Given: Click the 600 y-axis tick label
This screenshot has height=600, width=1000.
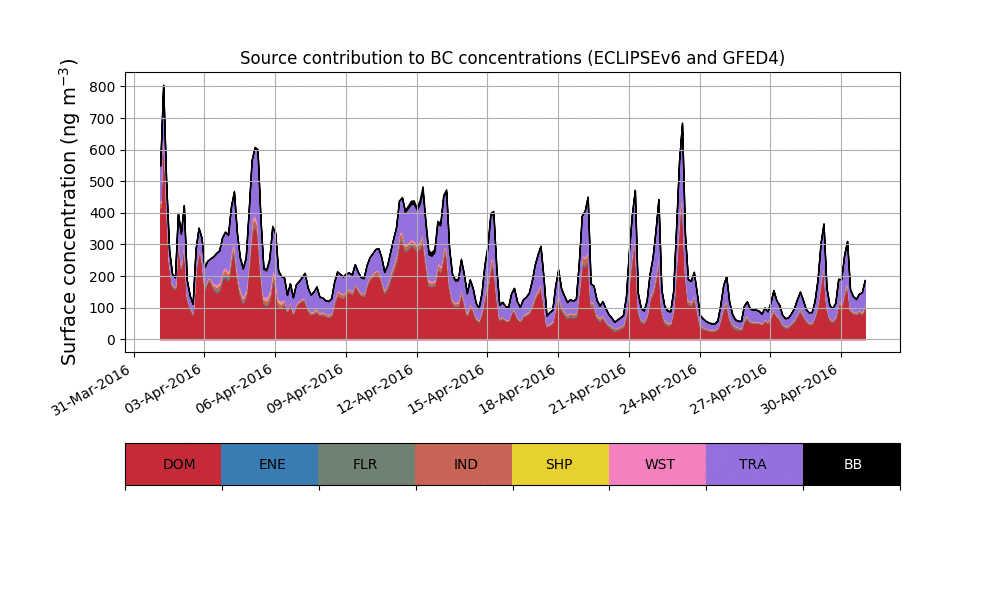Looking at the screenshot, I should coord(102,150).
